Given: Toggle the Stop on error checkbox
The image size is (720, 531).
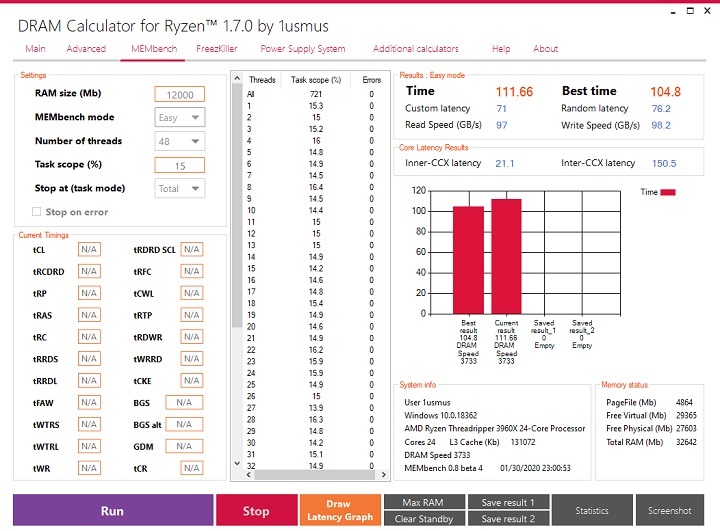Looking at the screenshot, I should point(36,212).
